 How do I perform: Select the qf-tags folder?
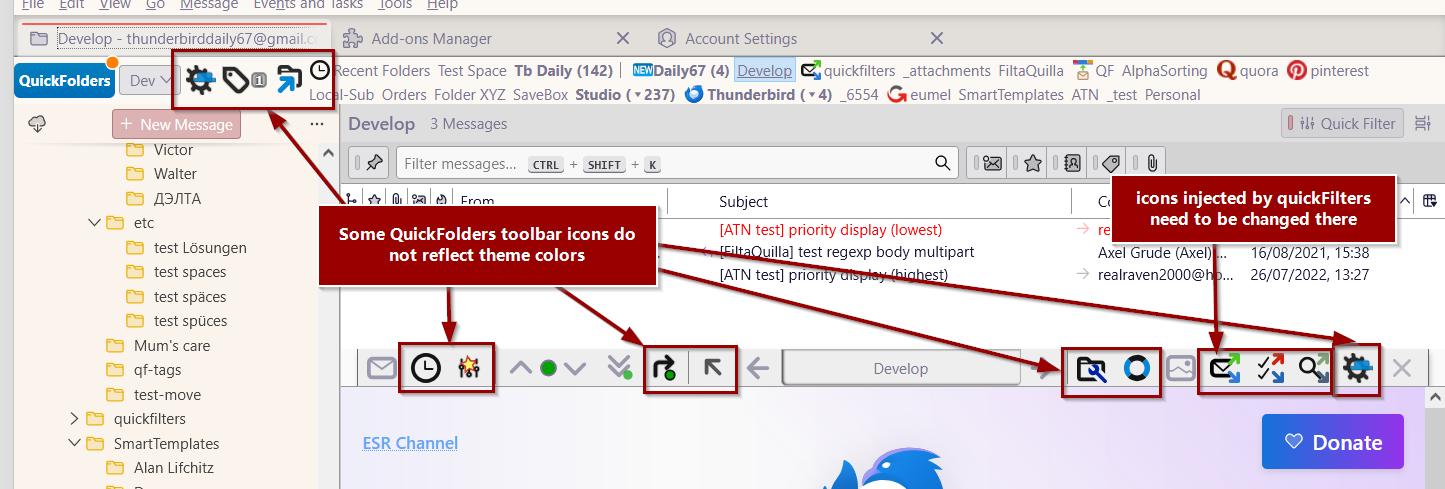pos(158,370)
